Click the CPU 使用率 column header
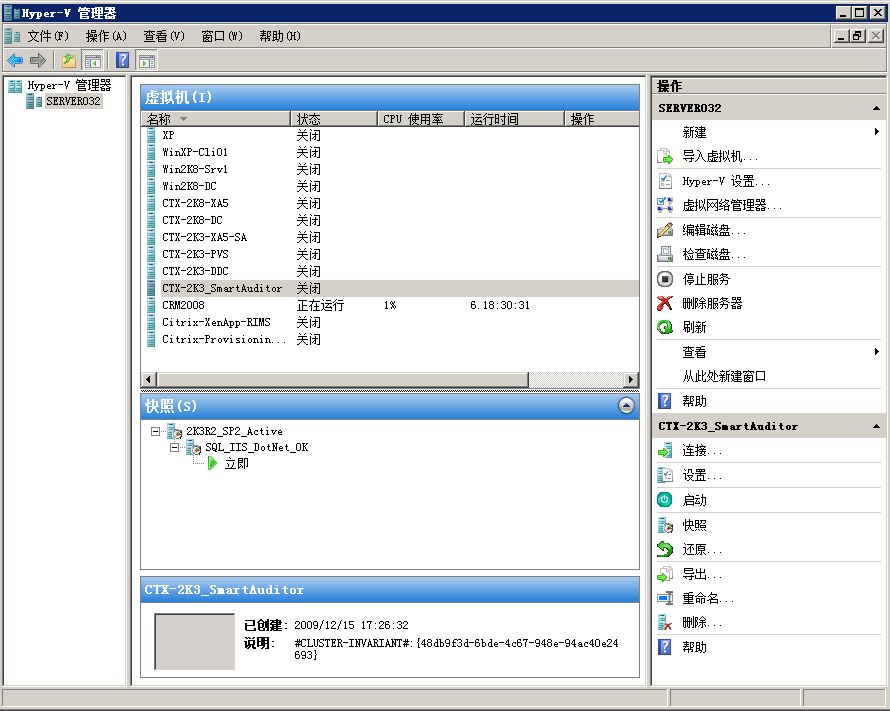This screenshot has width=890, height=711. (421, 119)
